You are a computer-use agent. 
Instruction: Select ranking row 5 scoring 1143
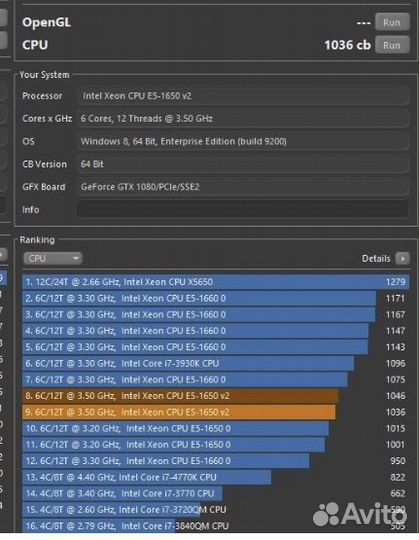[216, 347]
